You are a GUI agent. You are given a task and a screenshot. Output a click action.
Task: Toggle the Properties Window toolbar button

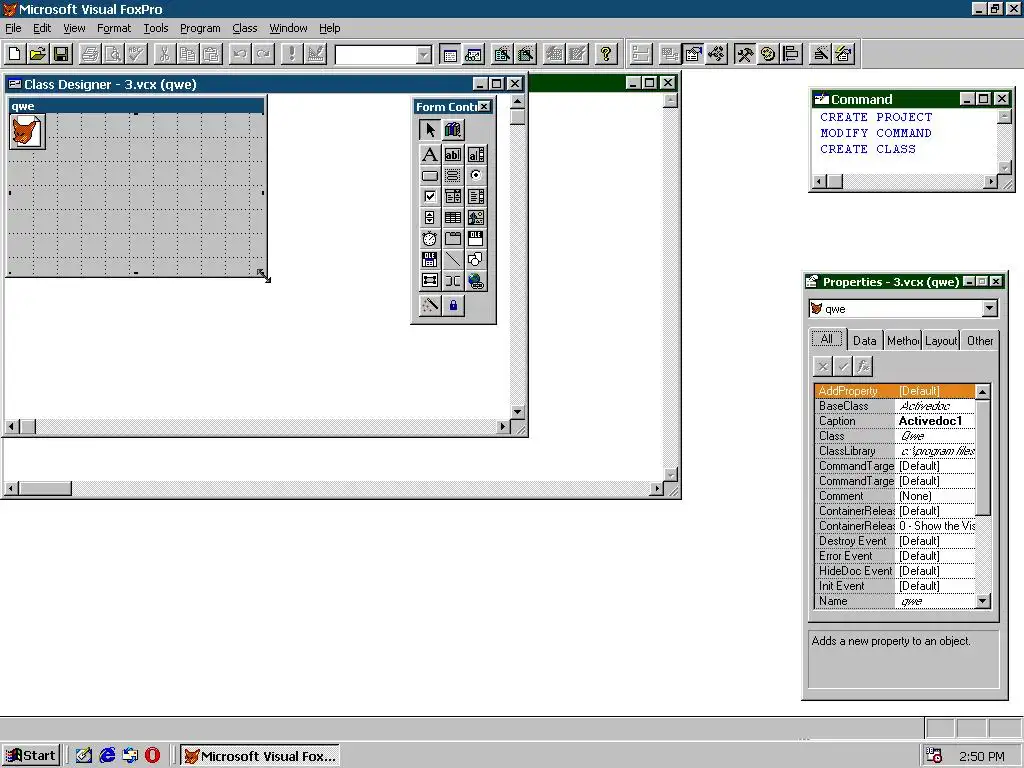click(693, 54)
